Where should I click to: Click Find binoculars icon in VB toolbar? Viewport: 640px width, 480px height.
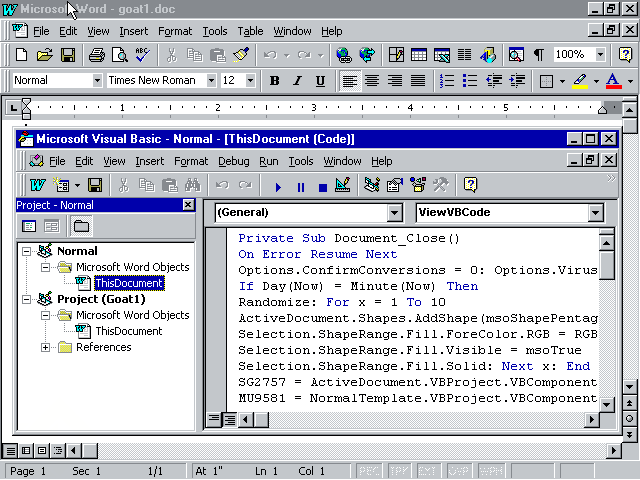pos(192,185)
